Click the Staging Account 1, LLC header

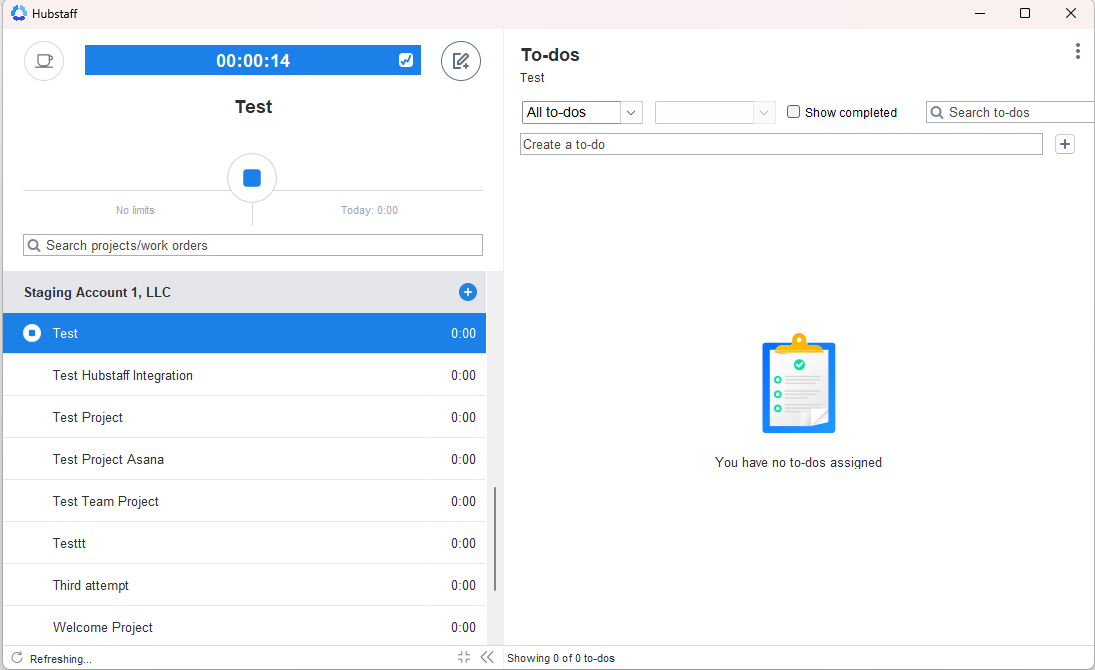click(244, 292)
